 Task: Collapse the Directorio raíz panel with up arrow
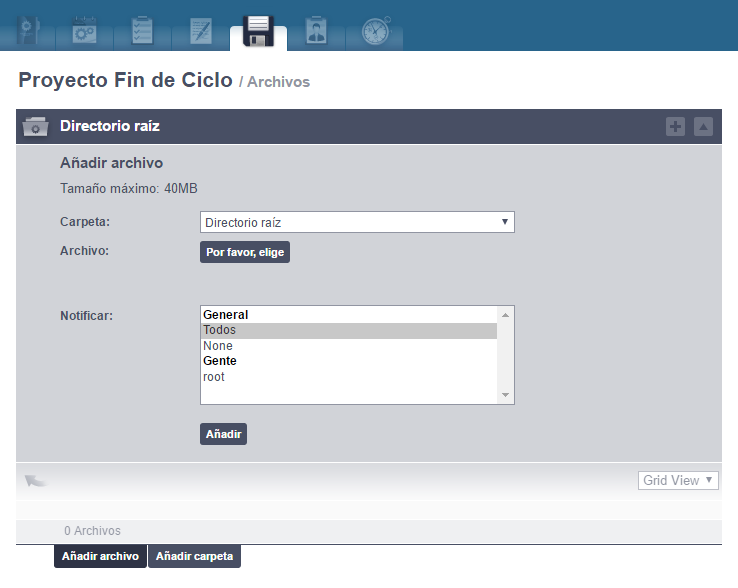tap(703, 127)
